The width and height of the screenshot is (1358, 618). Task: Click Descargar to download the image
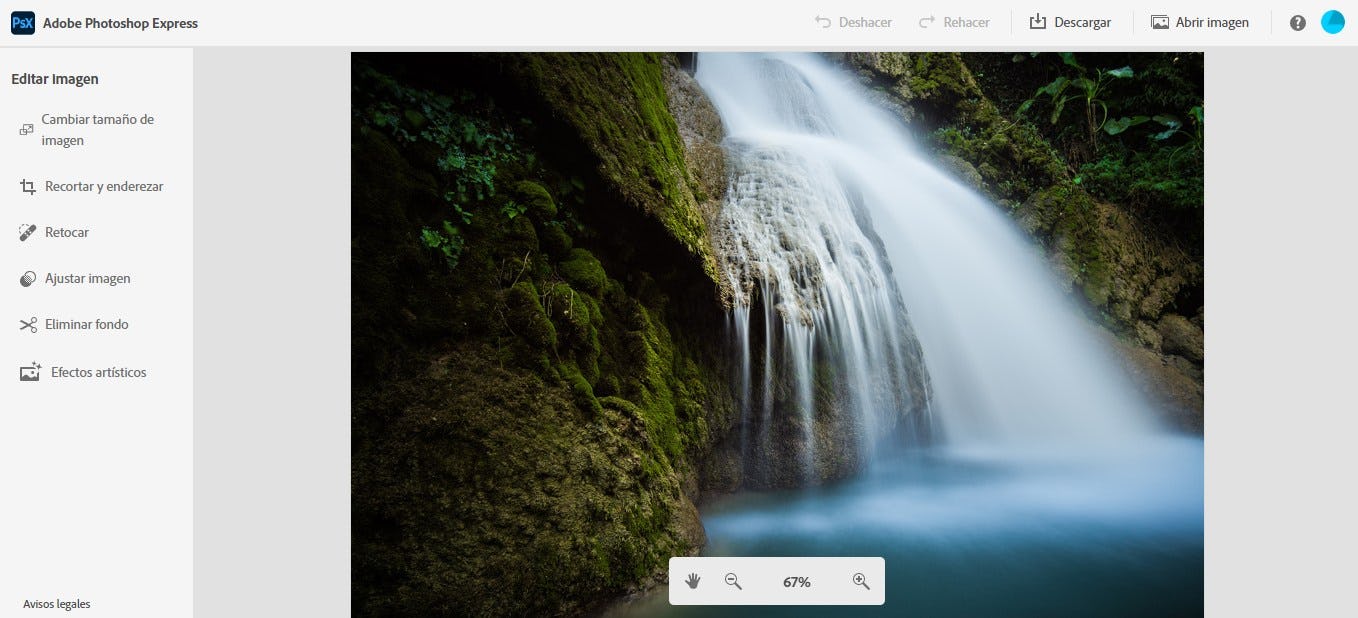pos(1071,23)
